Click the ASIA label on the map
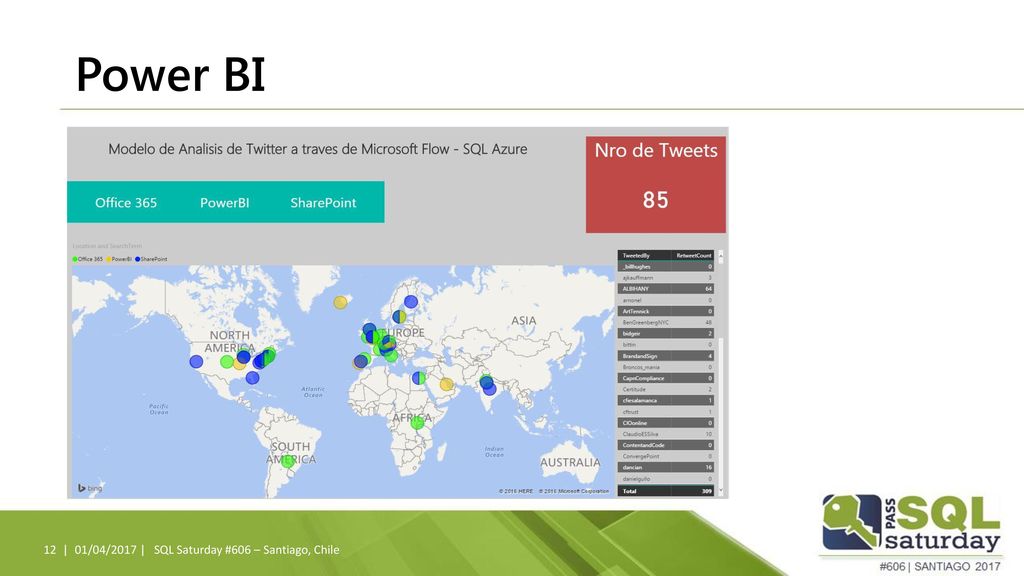The height and width of the screenshot is (576, 1024). pos(523,321)
